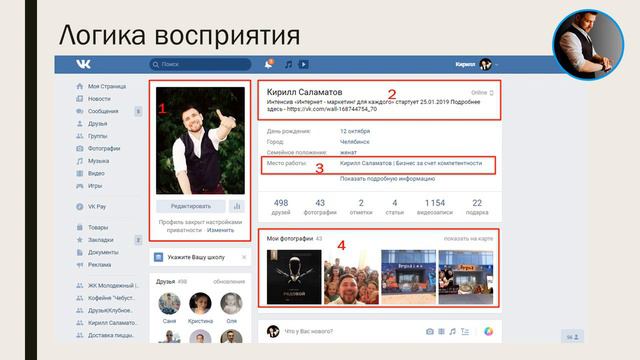
Task: Attach video using the film icon in post box
Action: click(x=441, y=331)
